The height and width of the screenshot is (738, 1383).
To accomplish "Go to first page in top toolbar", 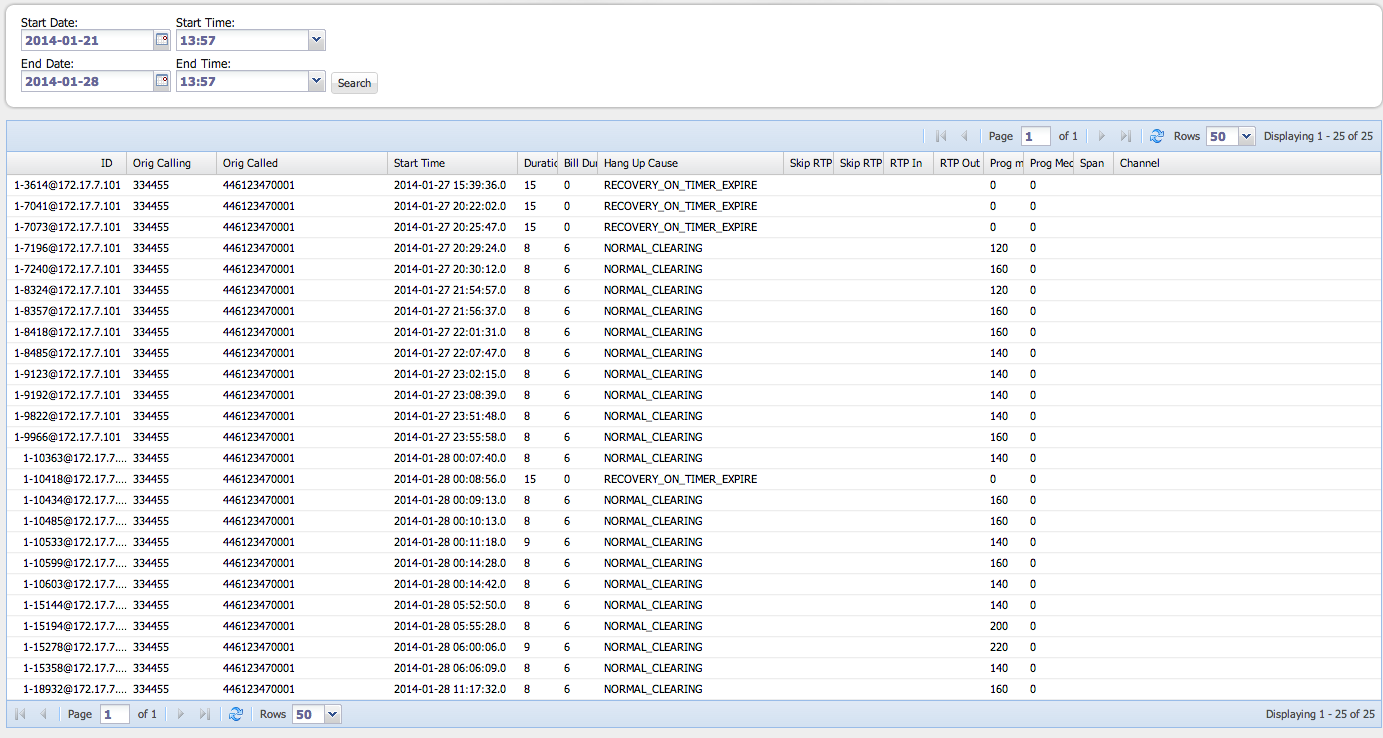I will 941,136.
